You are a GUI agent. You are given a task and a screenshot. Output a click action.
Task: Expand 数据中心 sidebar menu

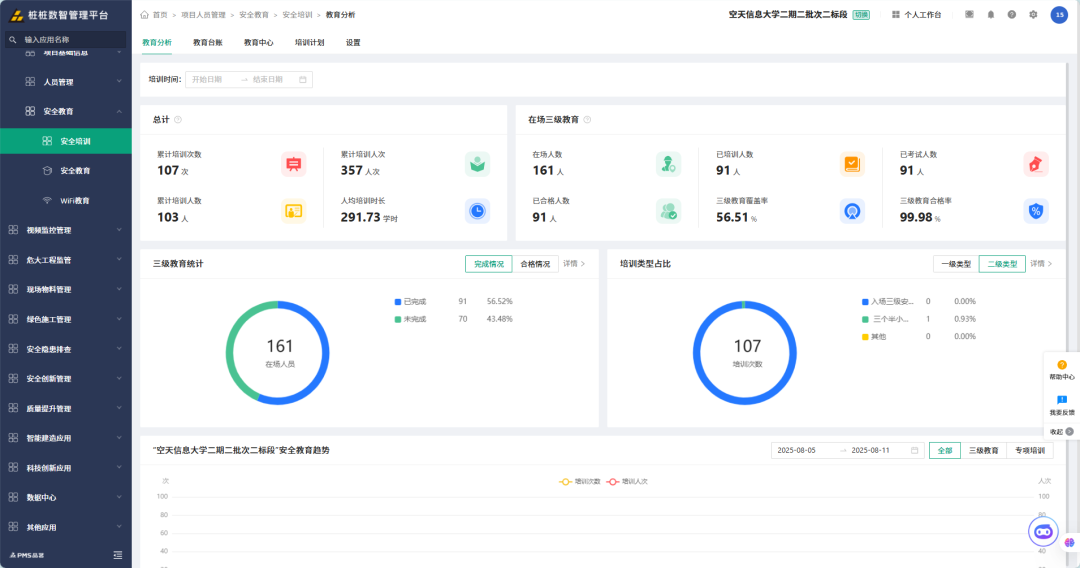click(66, 497)
